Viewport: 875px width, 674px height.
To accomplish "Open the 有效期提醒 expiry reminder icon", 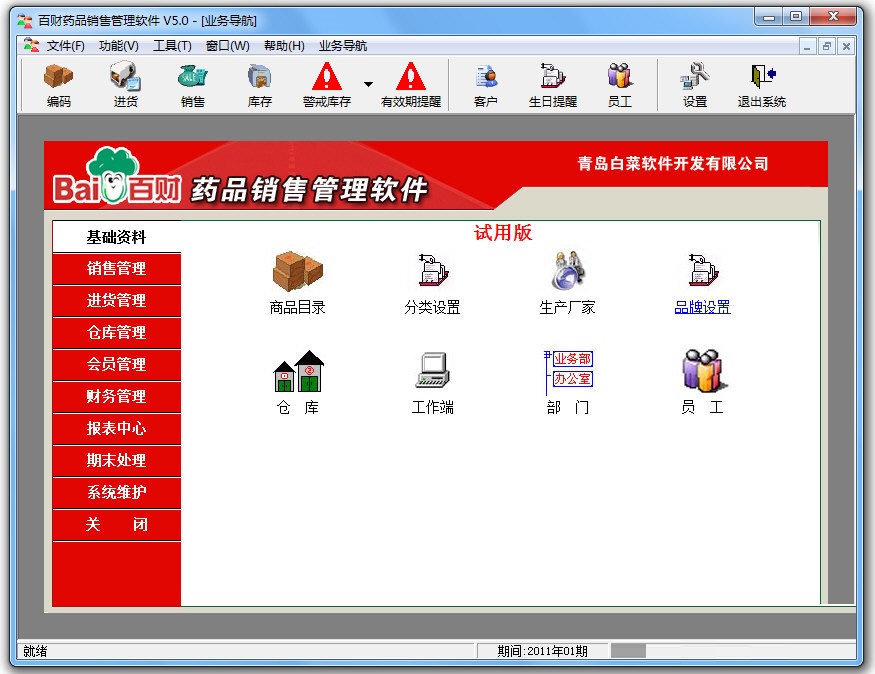I will click(x=411, y=85).
